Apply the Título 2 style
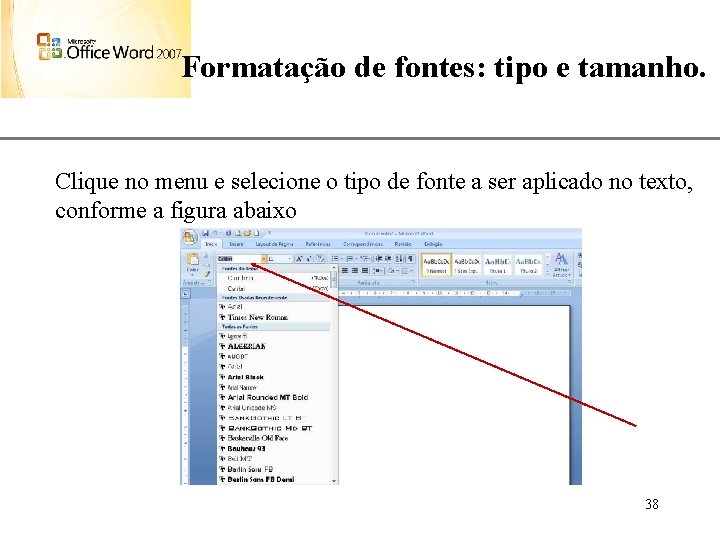Viewport: 720px width, 540px height. pos(529,265)
